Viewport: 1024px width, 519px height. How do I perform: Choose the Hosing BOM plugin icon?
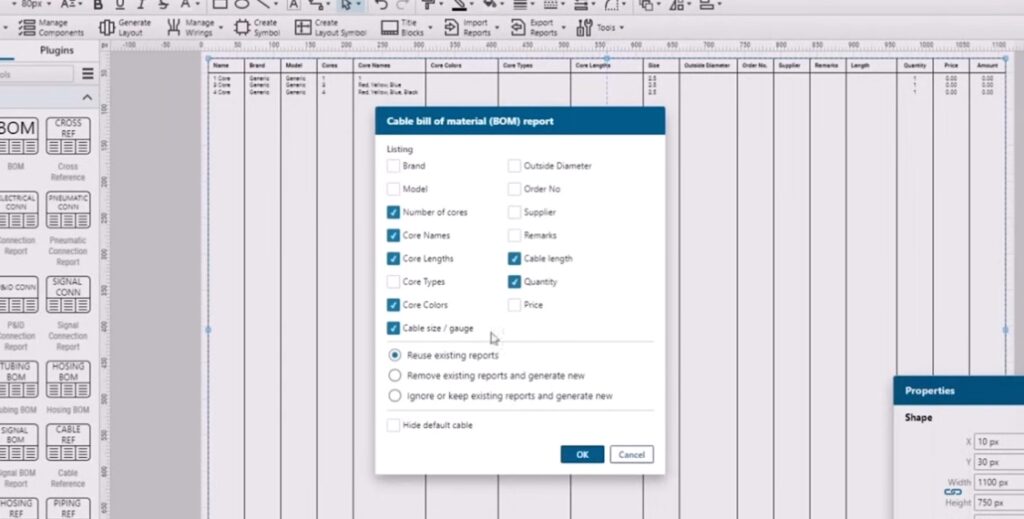pyautogui.click(x=68, y=380)
